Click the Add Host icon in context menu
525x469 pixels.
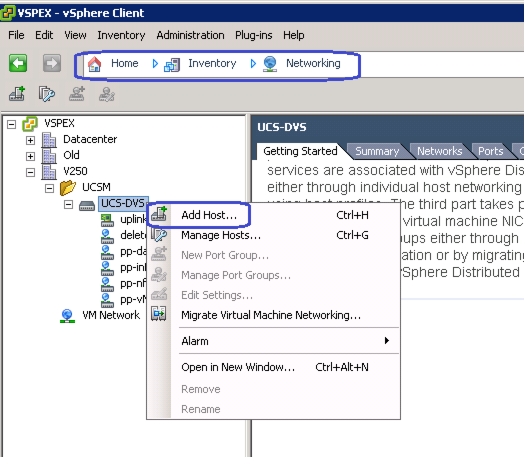coord(159,214)
